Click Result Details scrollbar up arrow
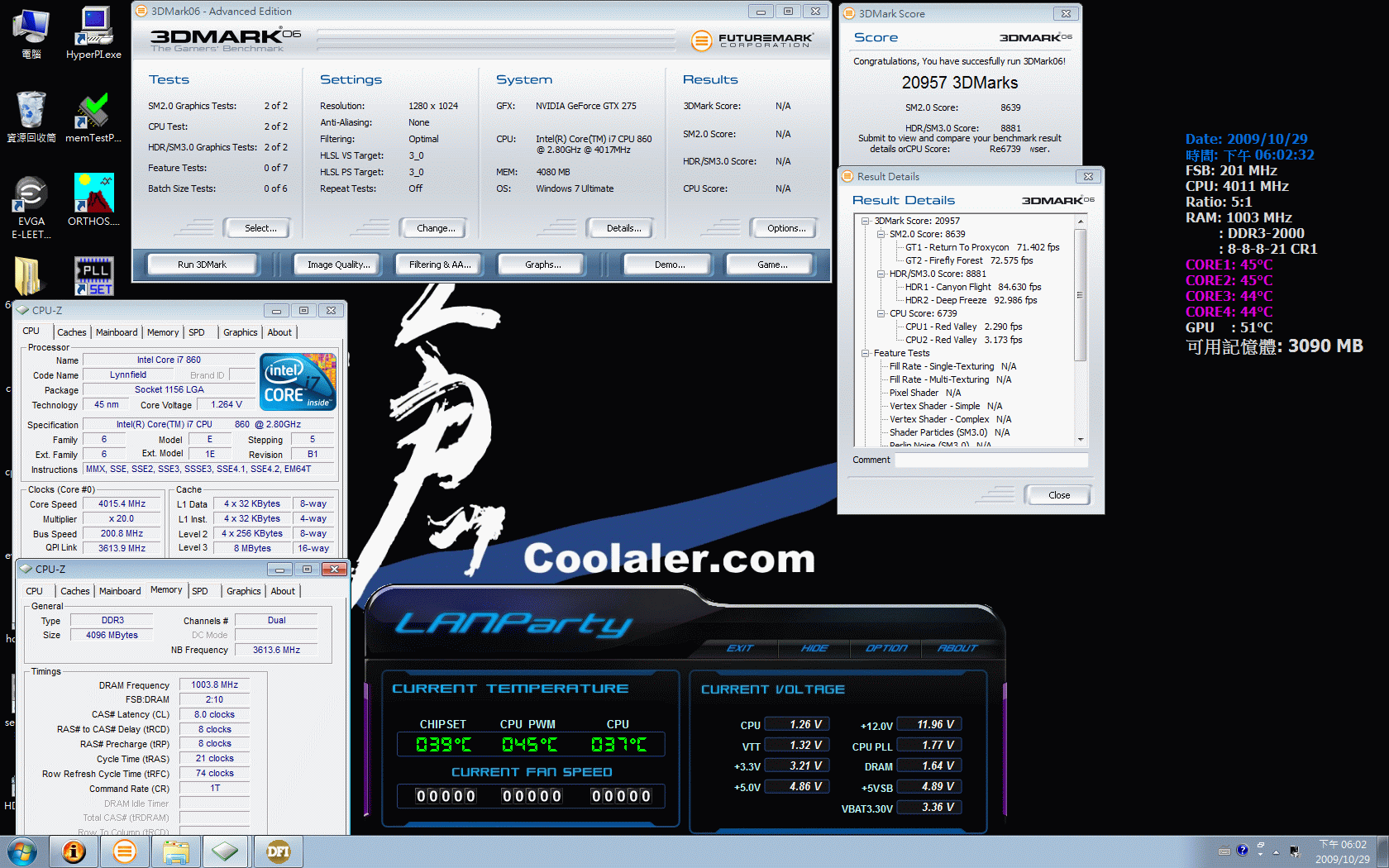The width and height of the screenshot is (1389, 868). [1080, 222]
